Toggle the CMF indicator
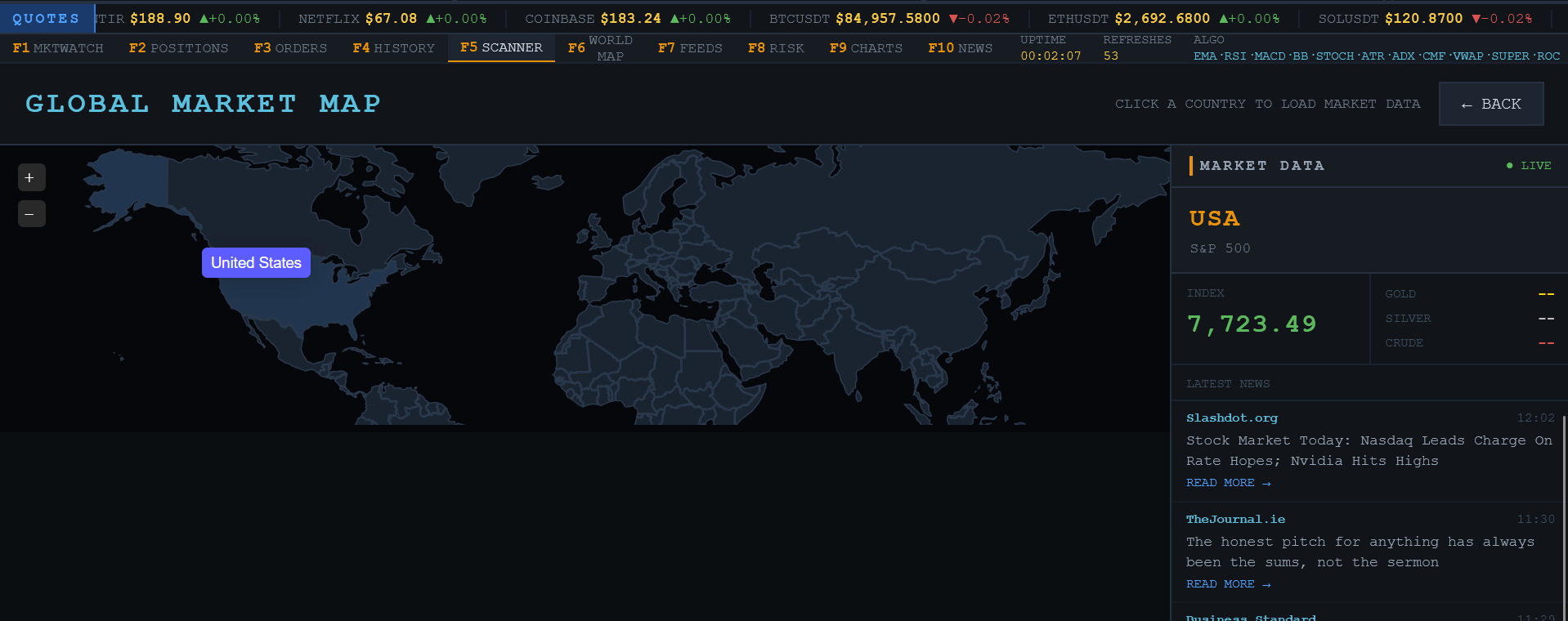Image resolution: width=1568 pixels, height=621 pixels. pos(1434,56)
